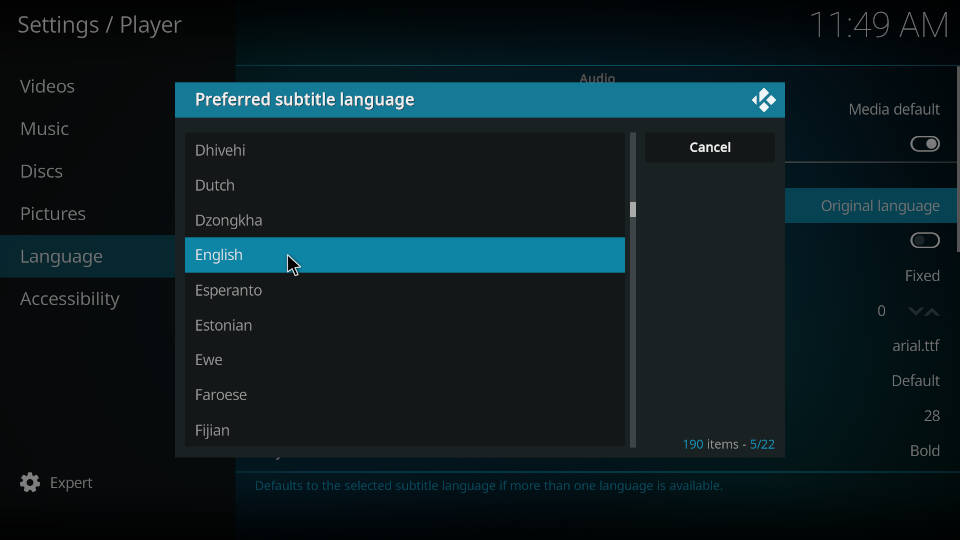Choose Estonian from the language list

click(x=405, y=325)
